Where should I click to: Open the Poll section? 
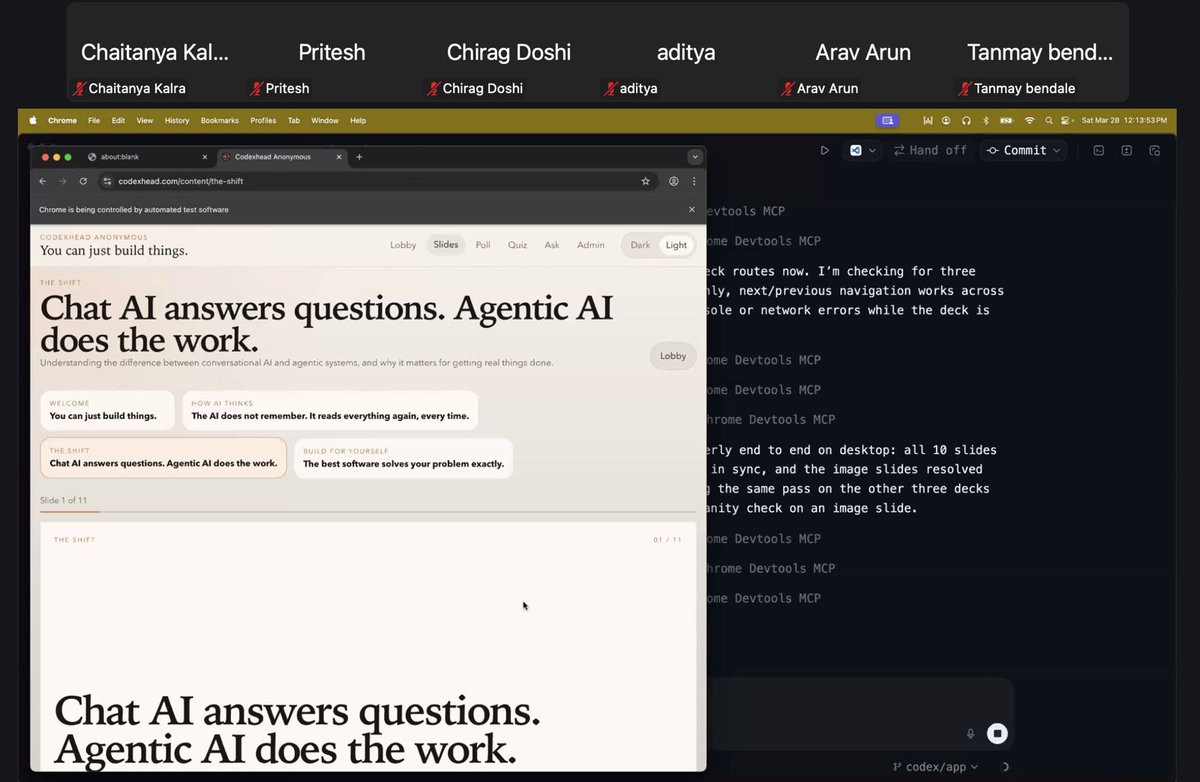(483, 245)
